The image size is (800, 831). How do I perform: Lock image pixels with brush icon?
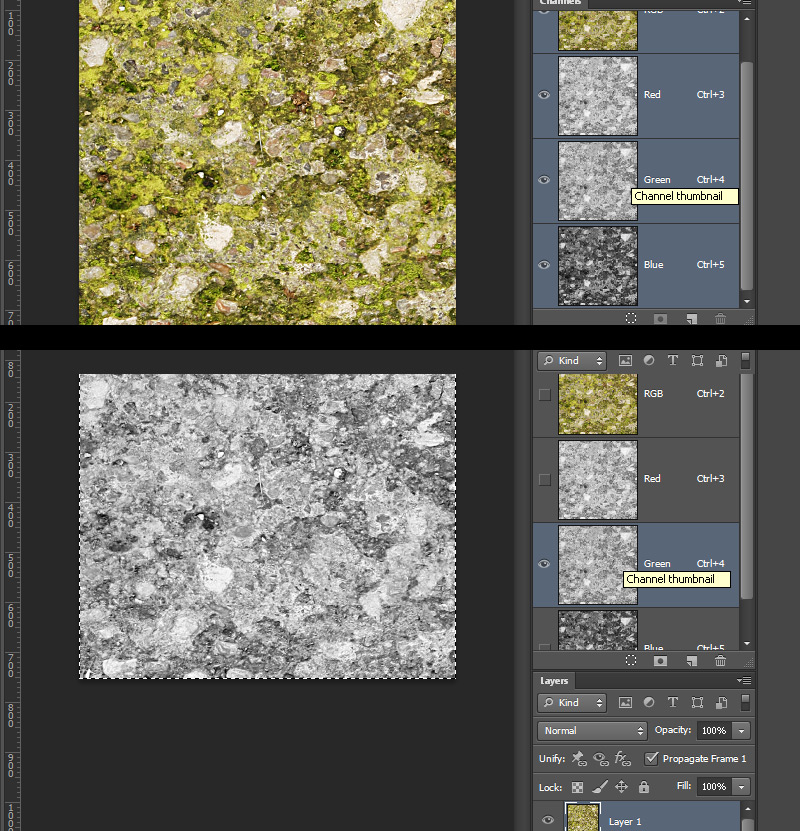click(599, 787)
